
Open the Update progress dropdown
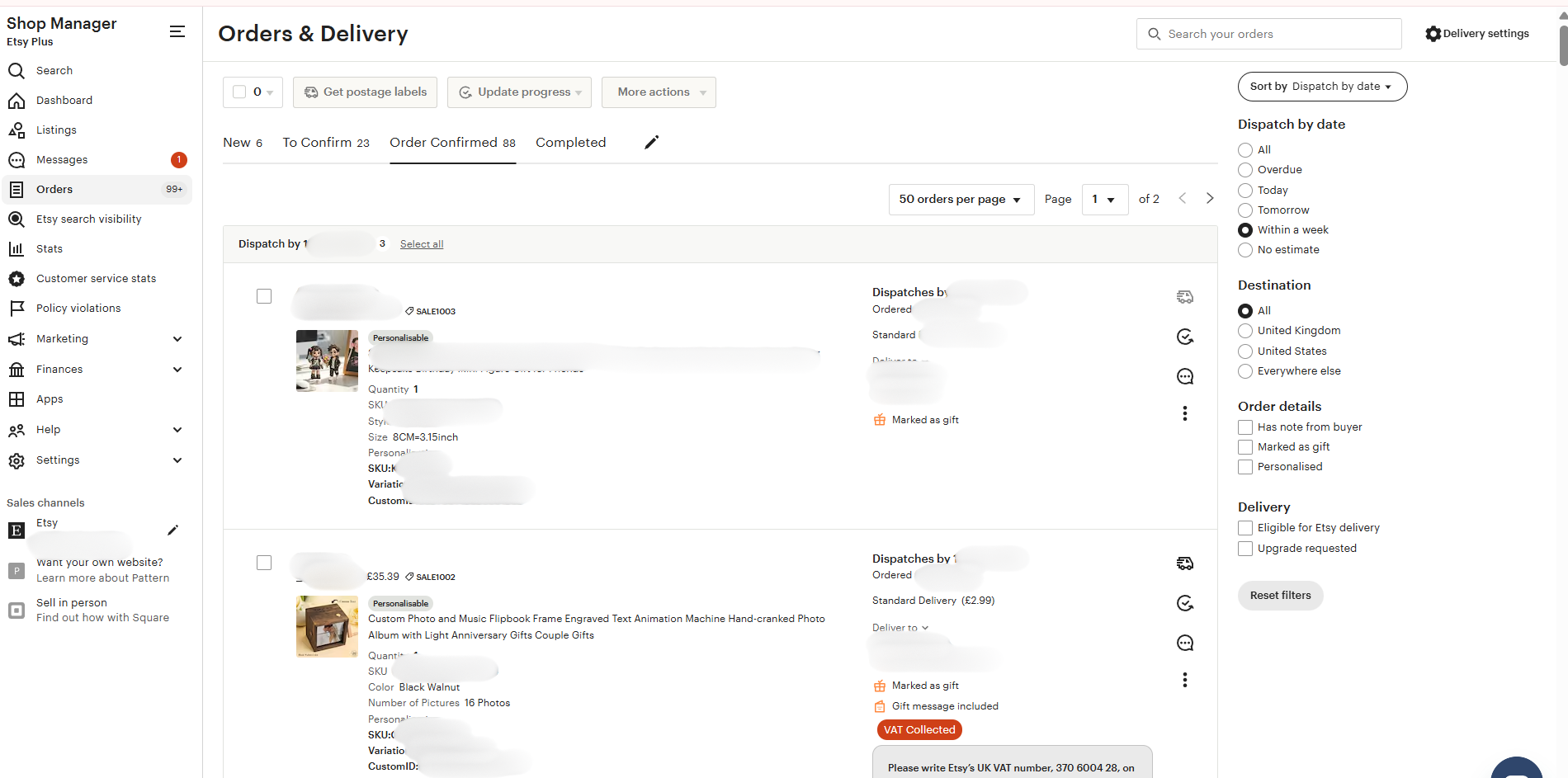click(x=520, y=92)
